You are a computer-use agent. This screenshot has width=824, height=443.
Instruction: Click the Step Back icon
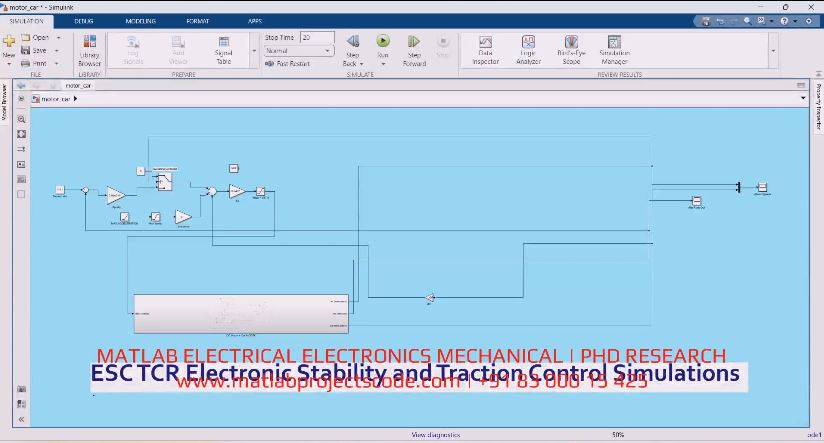coord(353,48)
